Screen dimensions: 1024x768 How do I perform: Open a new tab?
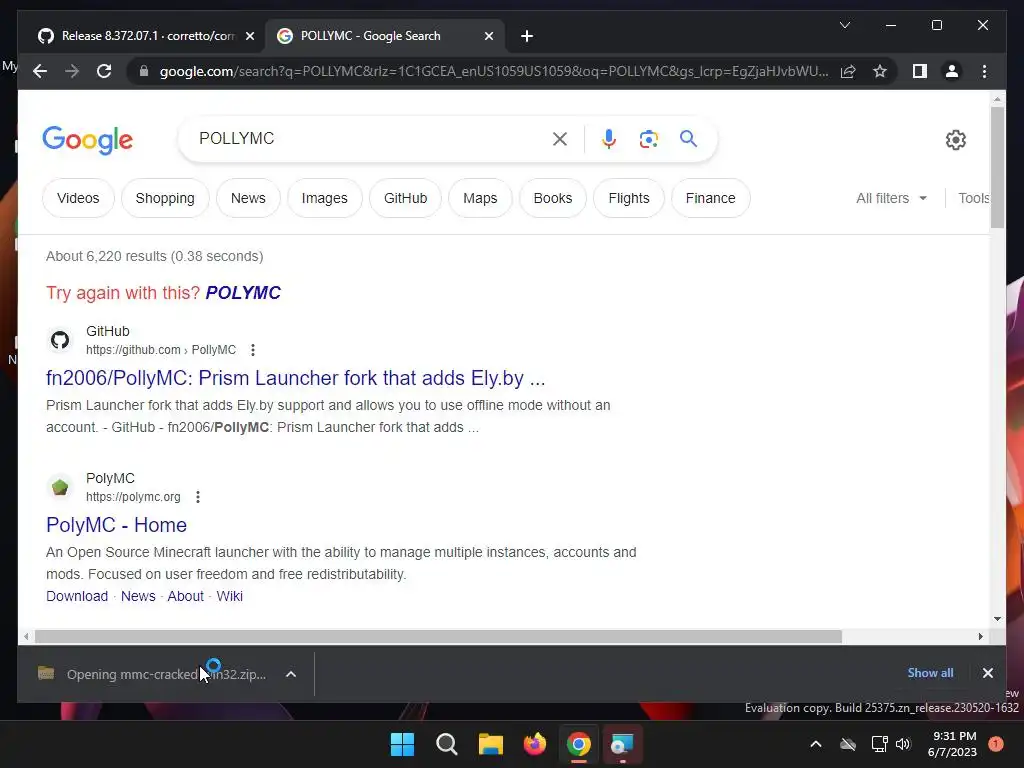click(x=527, y=36)
